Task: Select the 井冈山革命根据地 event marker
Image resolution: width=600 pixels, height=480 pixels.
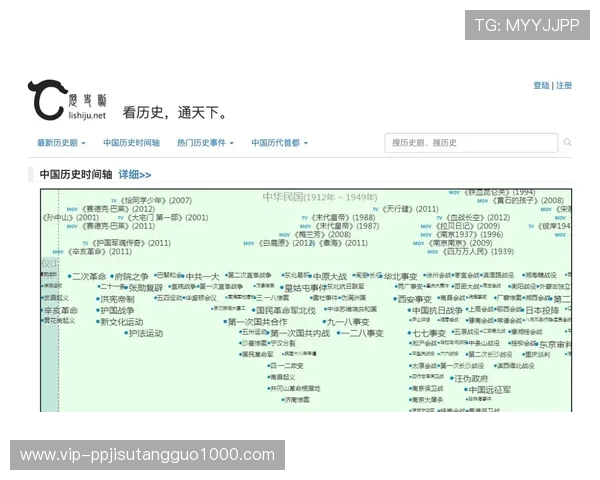Action: pyautogui.click(x=295, y=389)
